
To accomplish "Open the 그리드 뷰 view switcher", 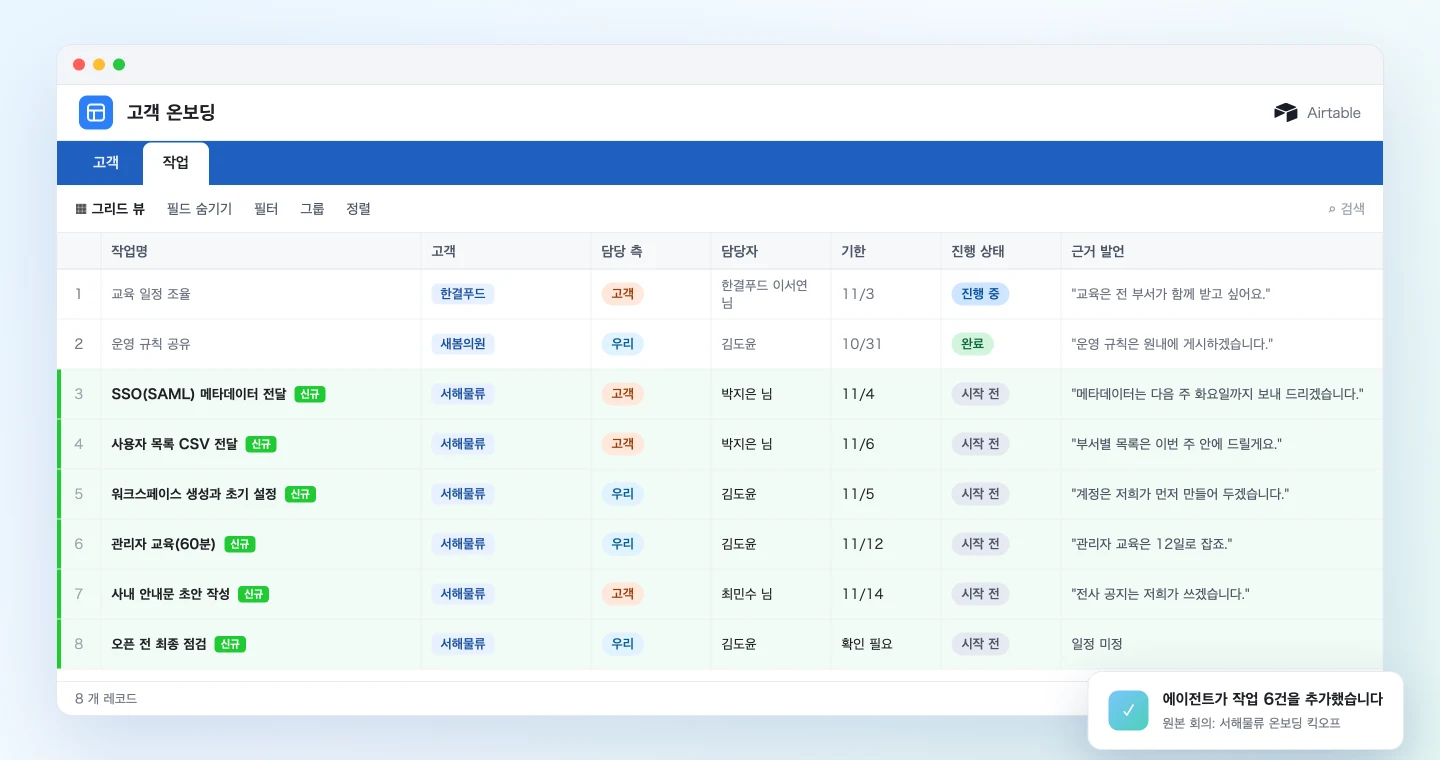I will pyautogui.click(x=110, y=209).
